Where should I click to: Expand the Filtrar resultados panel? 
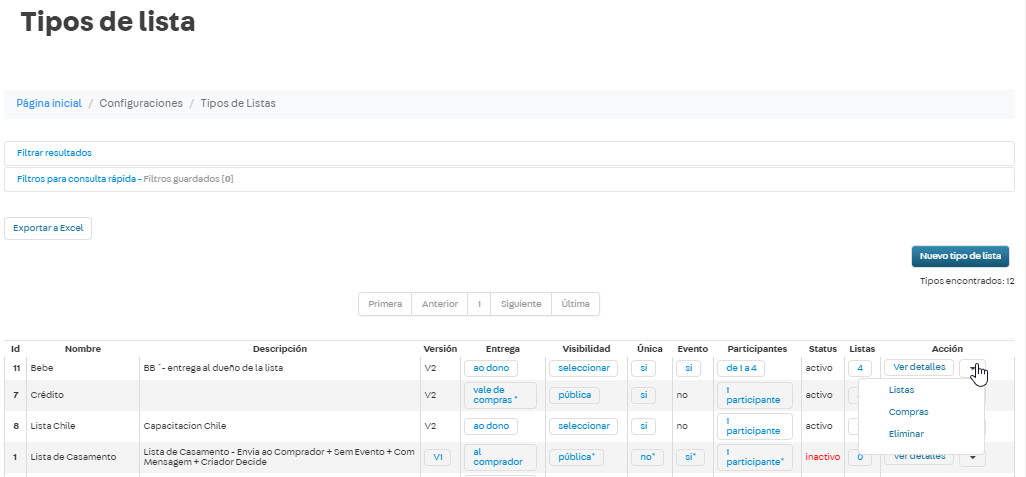click(x=55, y=153)
